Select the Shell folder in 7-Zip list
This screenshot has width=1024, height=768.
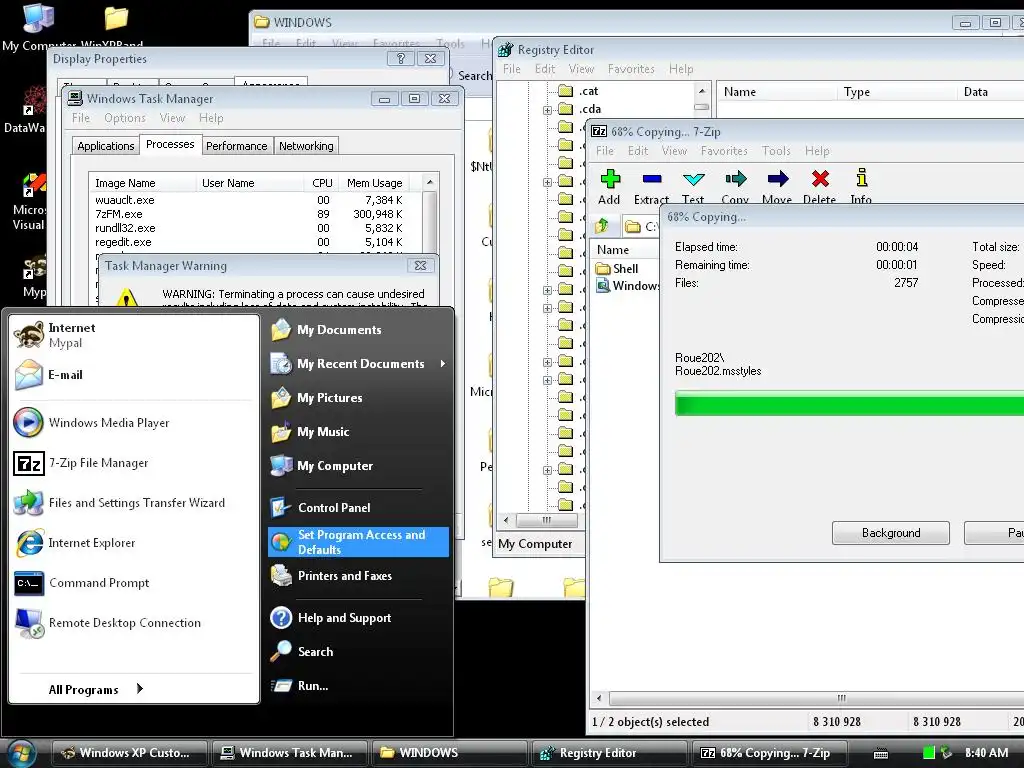(x=617, y=268)
